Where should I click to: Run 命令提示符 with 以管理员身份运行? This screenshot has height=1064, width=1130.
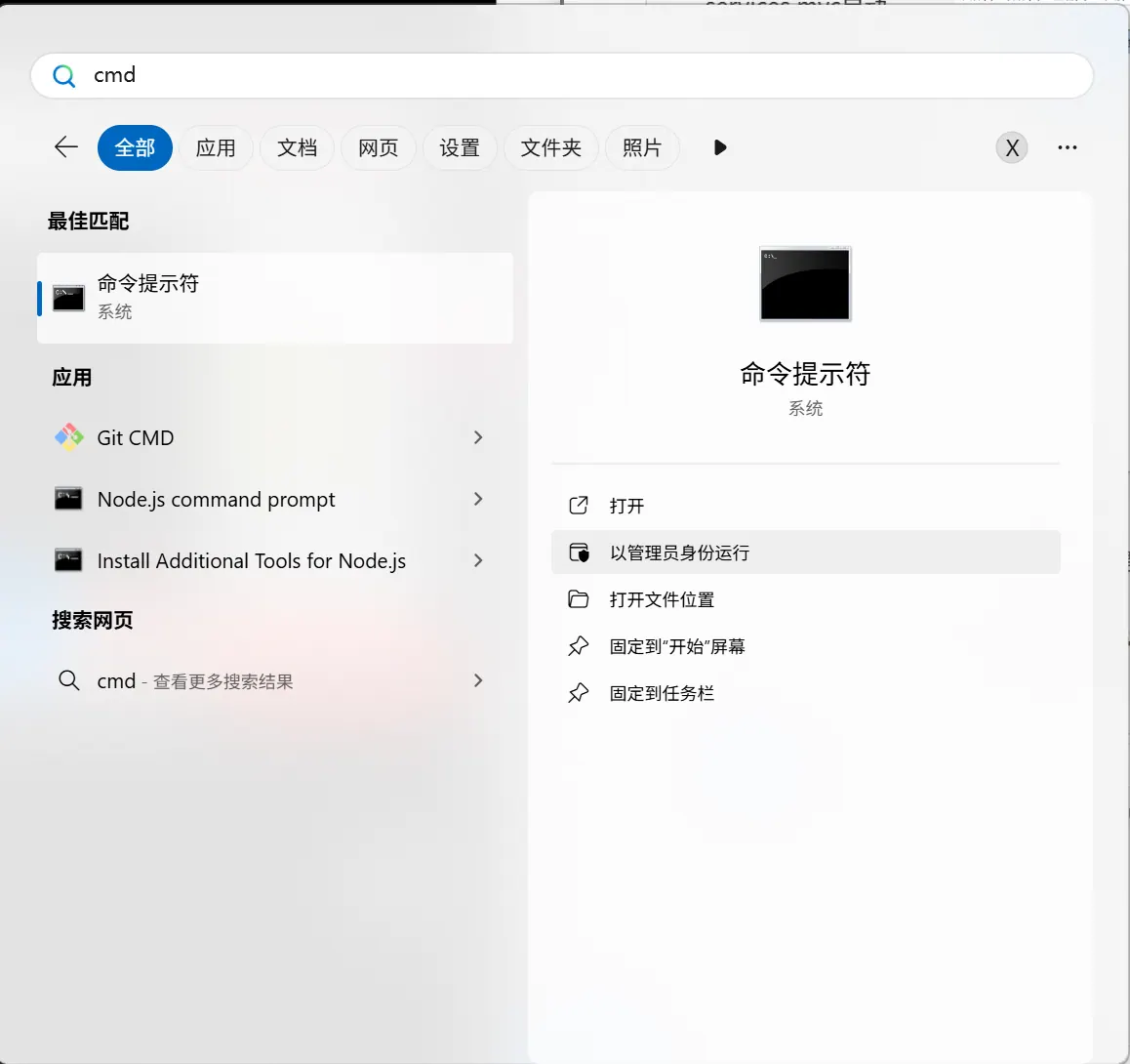tap(680, 552)
